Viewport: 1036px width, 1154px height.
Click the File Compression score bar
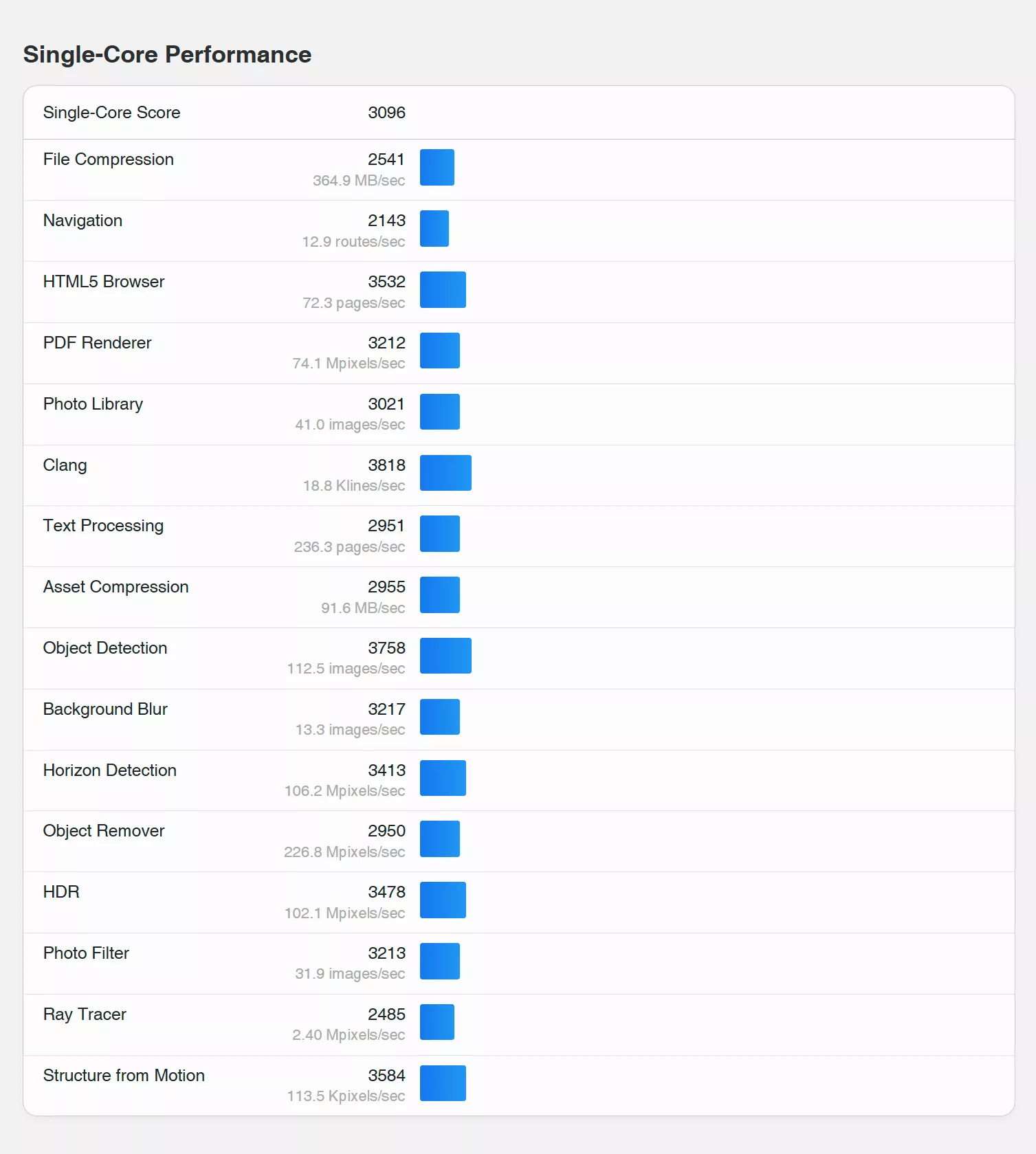[437, 167]
